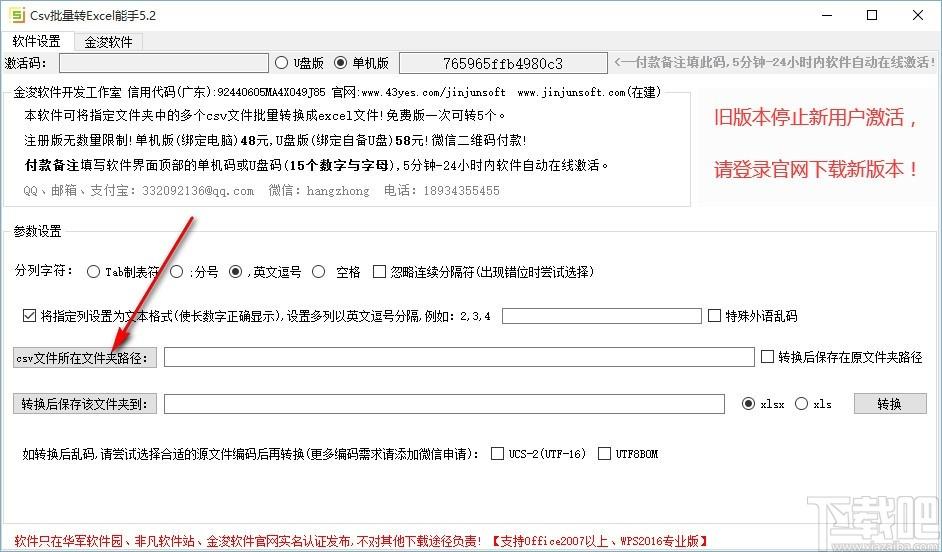Image resolution: width=942 pixels, height=552 pixels.
Task: Click the 微信: hangzhong text
Action: point(319,191)
